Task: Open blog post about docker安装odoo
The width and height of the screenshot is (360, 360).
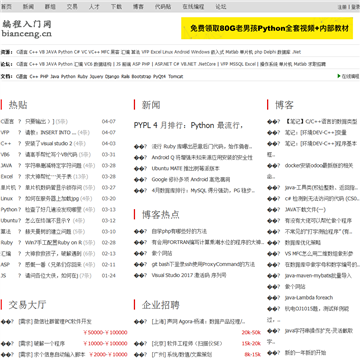Action: click(319, 166)
